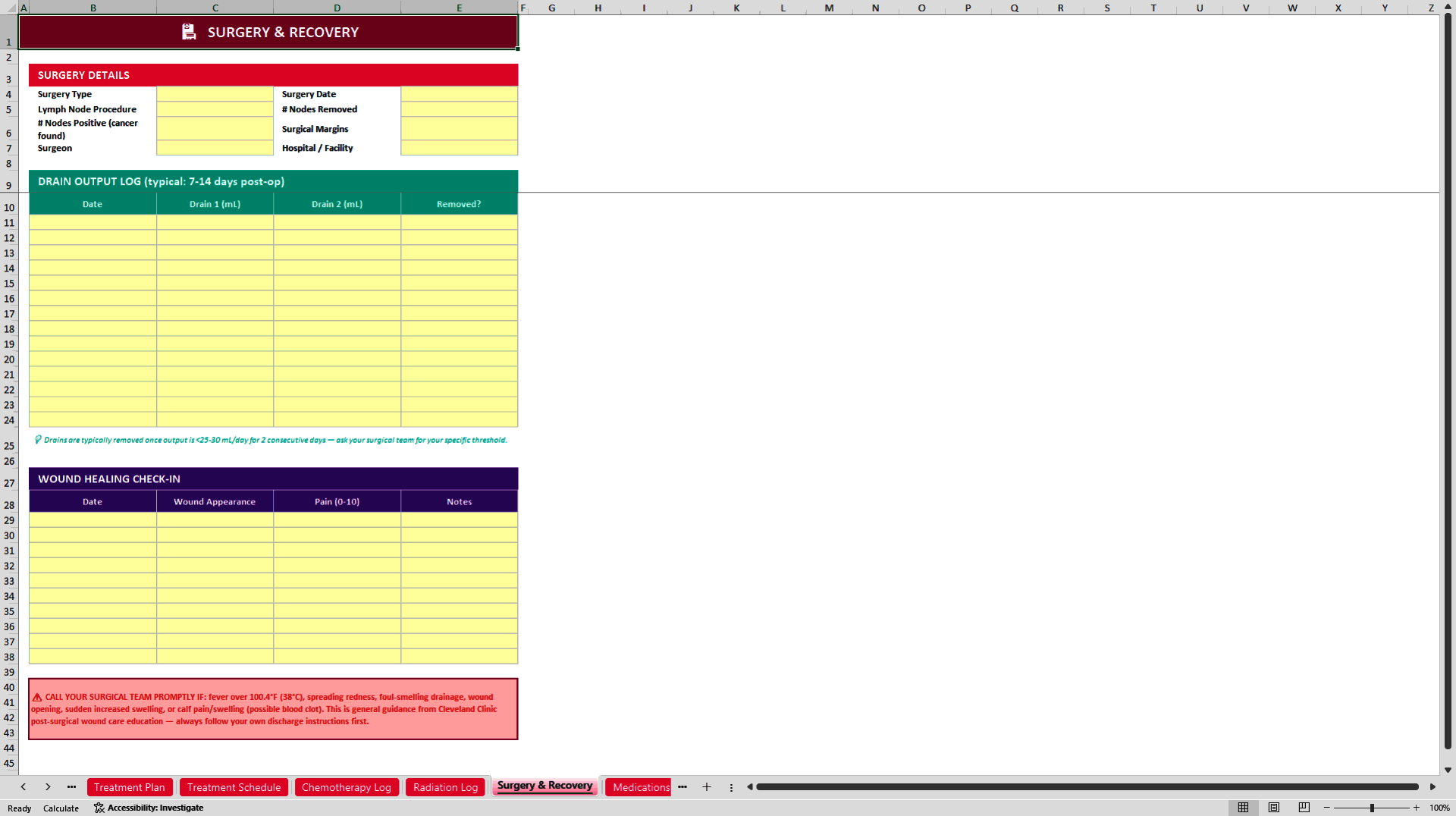
Task: Click the SURGERY & RECOVERY title cell
Action: tap(268, 32)
